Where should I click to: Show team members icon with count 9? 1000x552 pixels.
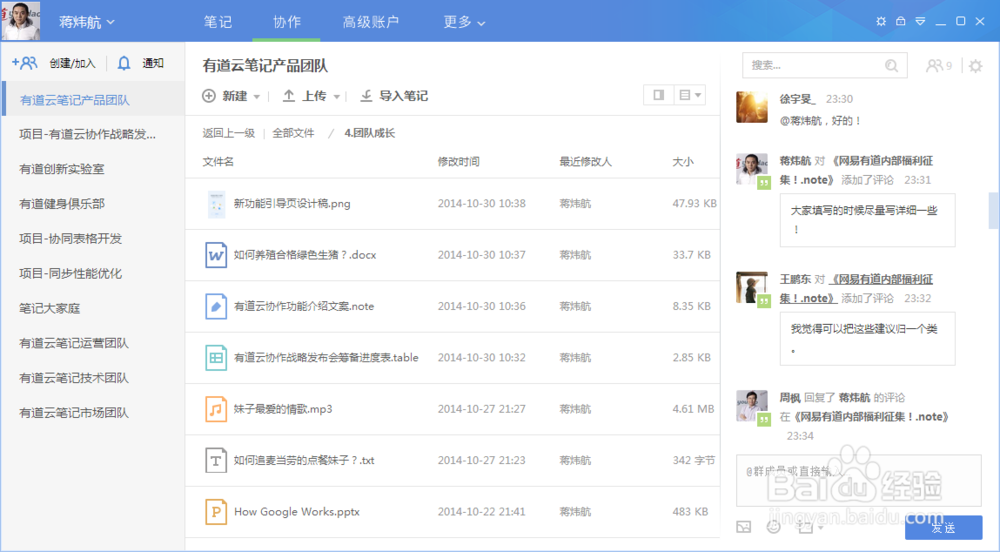(x=939, y=65)
